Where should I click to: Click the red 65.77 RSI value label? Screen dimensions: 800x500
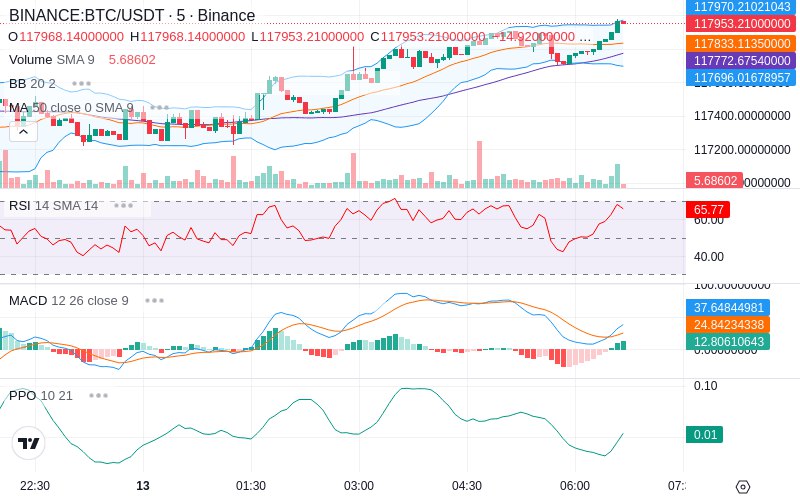pyautogui.click(x=708, y=210)
